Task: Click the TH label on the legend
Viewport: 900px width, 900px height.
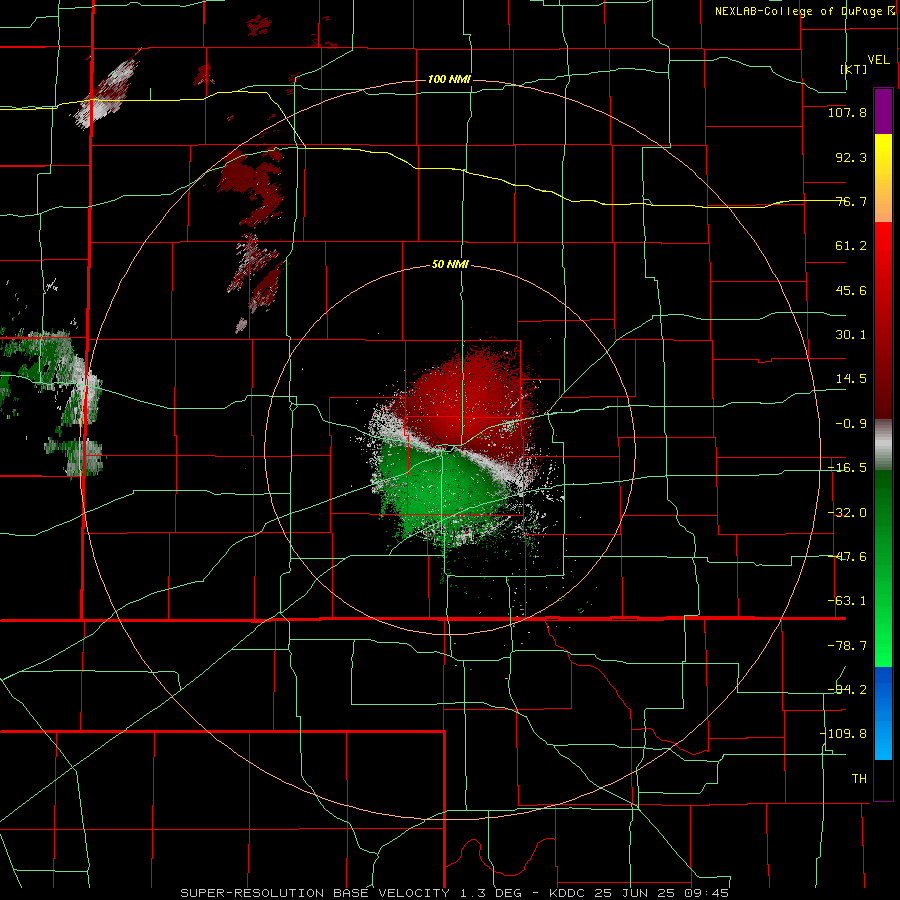Action: click(x=859, y=779)
